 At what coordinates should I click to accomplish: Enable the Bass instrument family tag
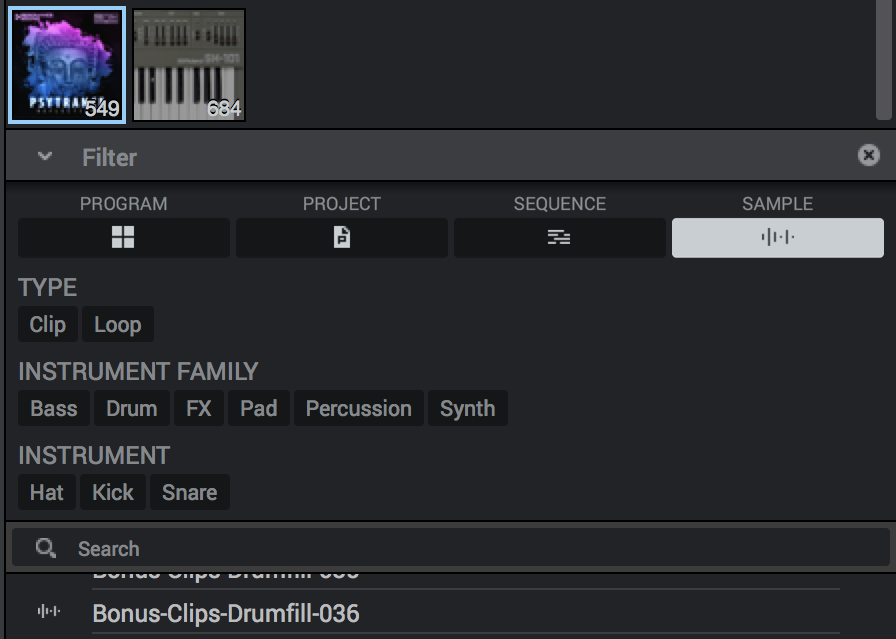tap(54, 409)
